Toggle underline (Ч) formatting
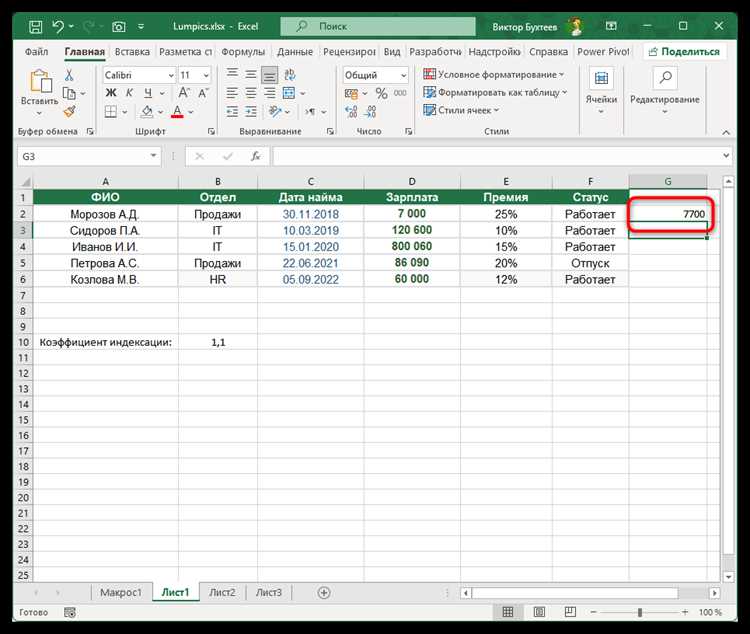The height and width of the screenshot is (634, 750). coord(148,93)
